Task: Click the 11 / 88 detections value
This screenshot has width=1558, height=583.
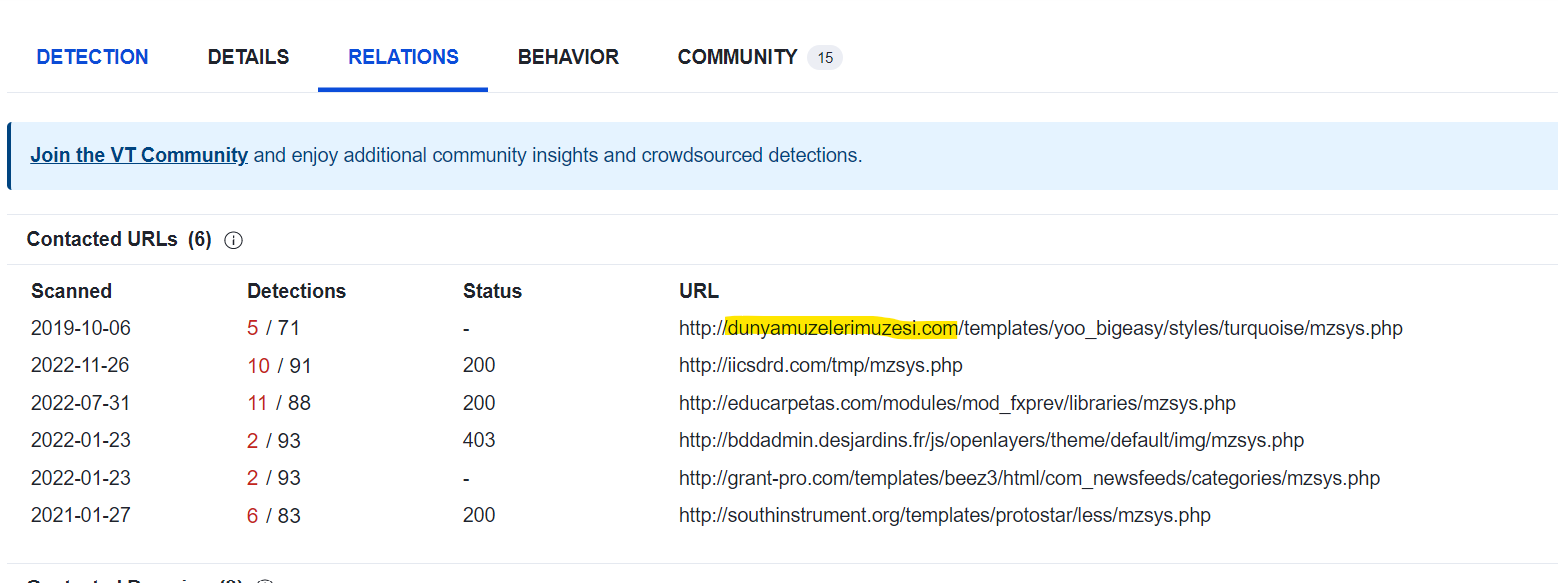Action: coord(279,404)
